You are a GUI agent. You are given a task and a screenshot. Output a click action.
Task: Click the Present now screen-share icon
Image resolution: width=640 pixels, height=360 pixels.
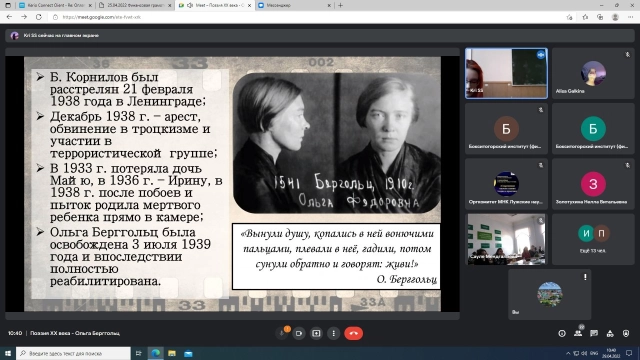[316, 333]
